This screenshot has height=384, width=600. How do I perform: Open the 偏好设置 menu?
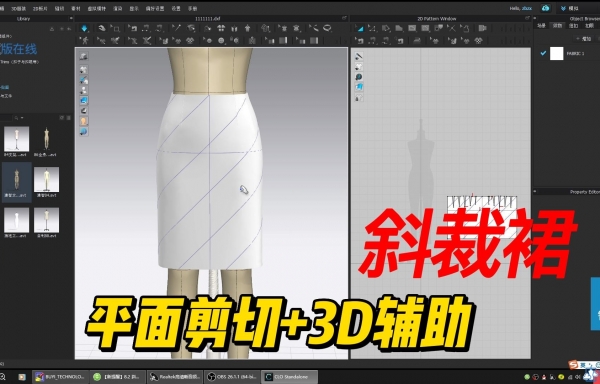click(x=155, y=8)
